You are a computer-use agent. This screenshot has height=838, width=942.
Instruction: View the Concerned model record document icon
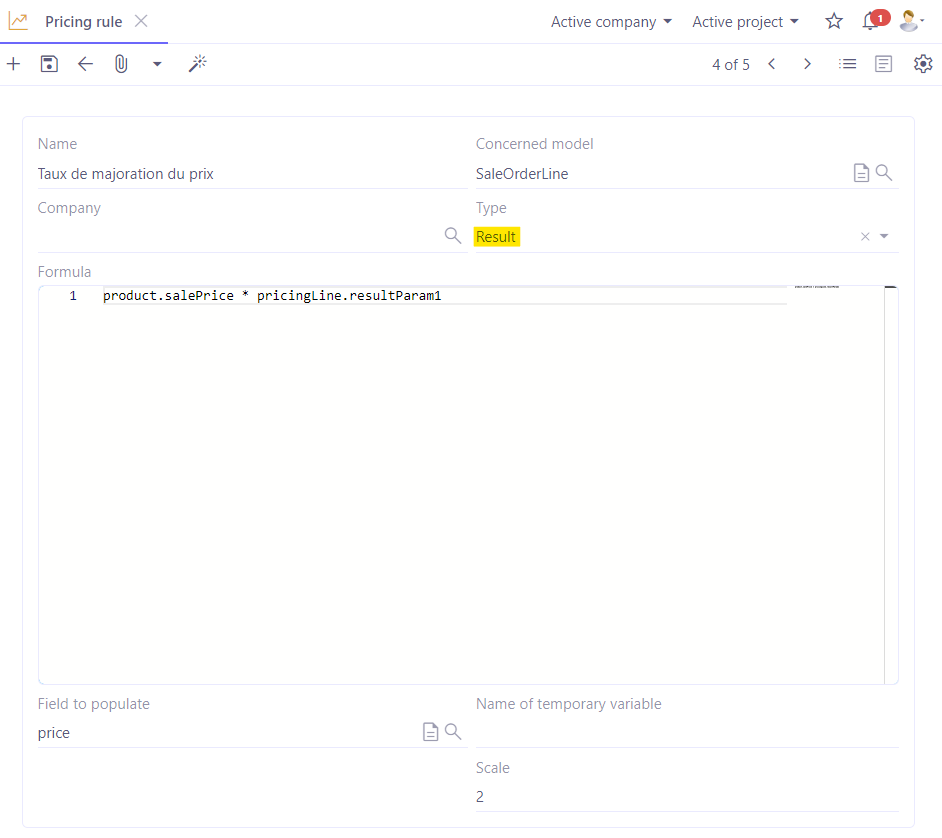[x=861, y=173]
